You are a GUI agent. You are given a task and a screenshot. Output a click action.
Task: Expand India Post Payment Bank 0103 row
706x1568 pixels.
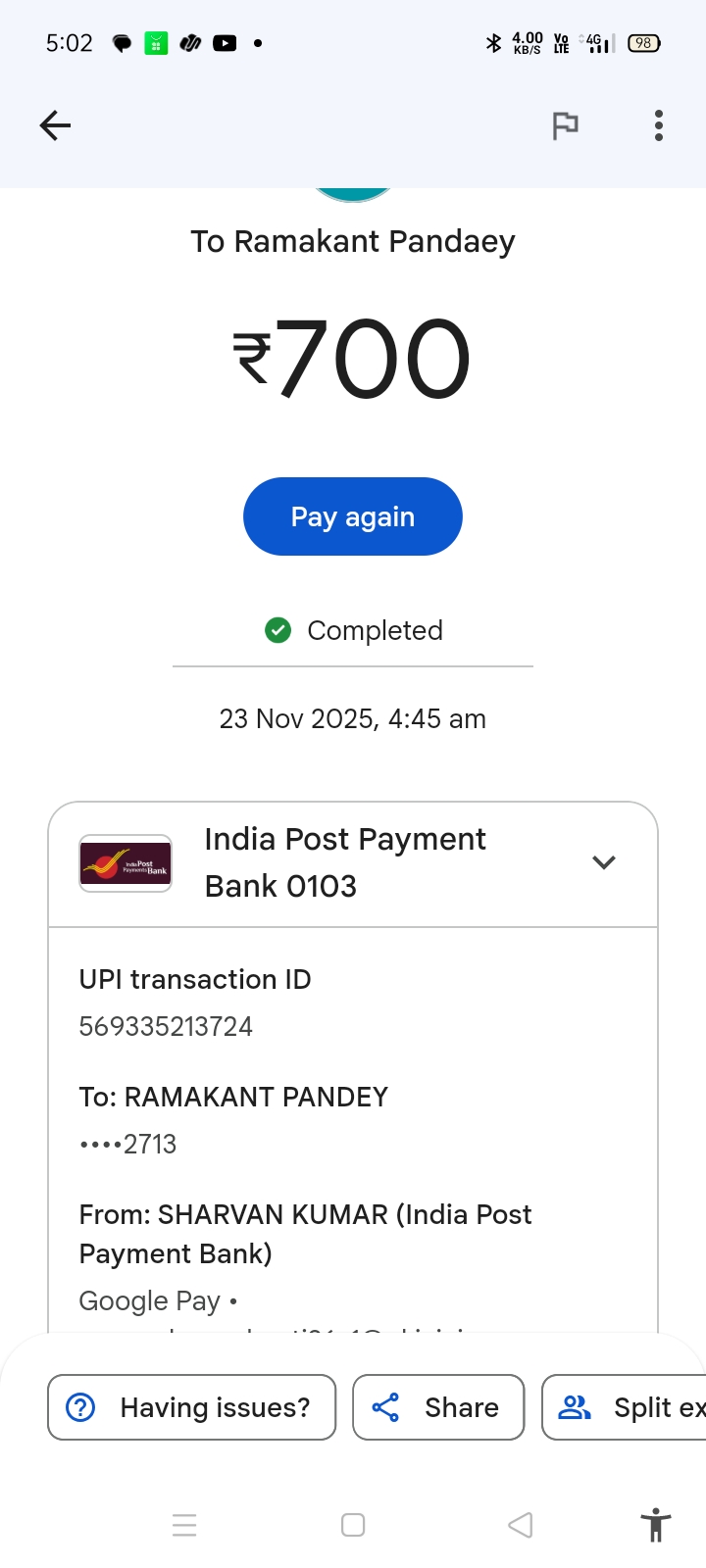(345, 862)
